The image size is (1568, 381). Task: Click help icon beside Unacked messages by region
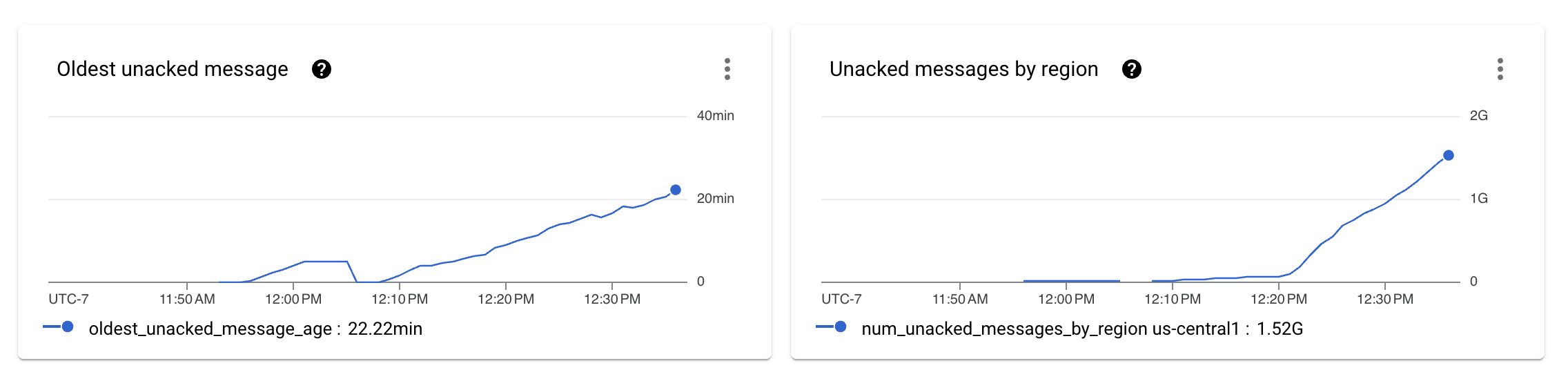pyautogui.click(x=1132, y=69)
